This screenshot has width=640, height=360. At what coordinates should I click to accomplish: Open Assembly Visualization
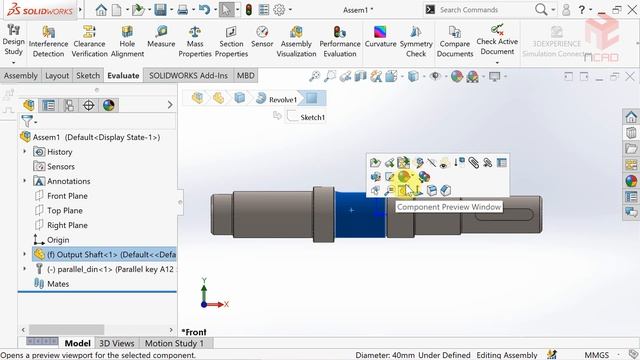point(296,42)
